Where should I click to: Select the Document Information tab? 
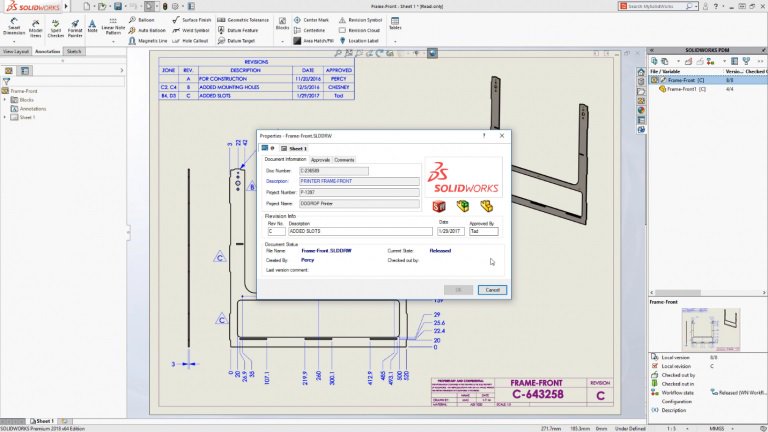pos(286,159)
